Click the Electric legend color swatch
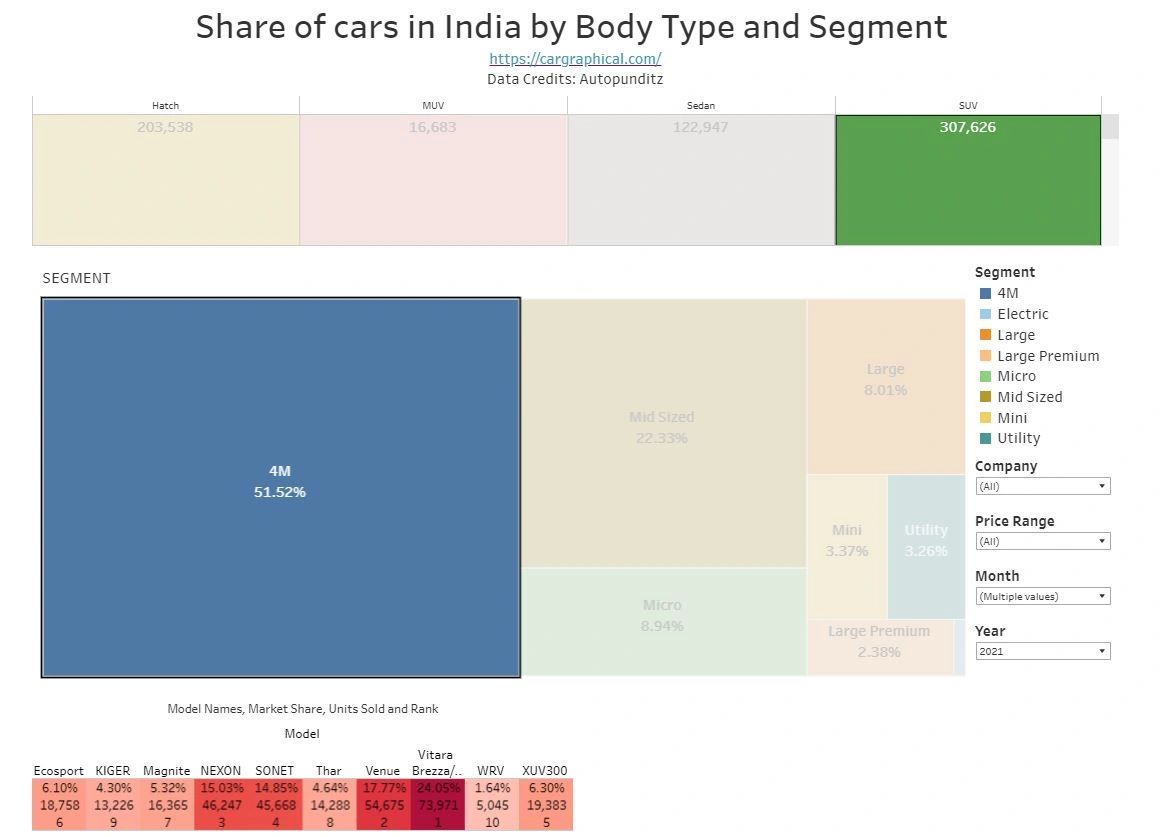The height and width of the screenshot is (837, 1164). (x=985, y=314)
